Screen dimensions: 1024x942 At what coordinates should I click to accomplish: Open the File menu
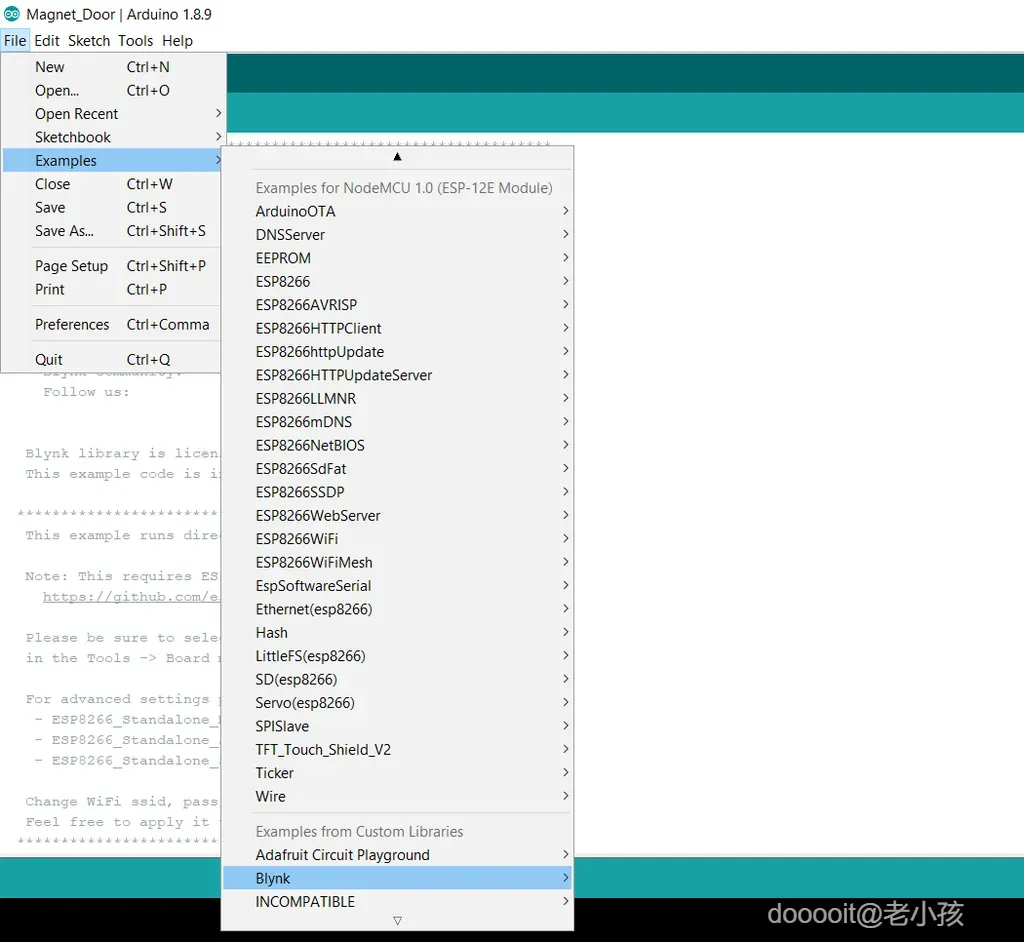(14, 41)
